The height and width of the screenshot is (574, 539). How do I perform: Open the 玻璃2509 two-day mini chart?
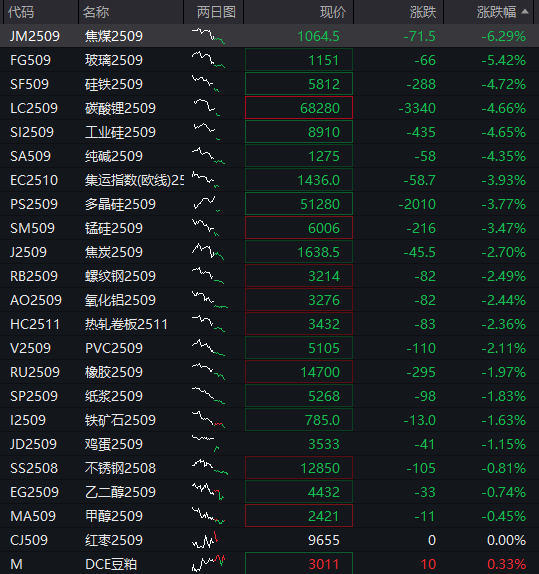pyautogui.click(x=208, y=60)
